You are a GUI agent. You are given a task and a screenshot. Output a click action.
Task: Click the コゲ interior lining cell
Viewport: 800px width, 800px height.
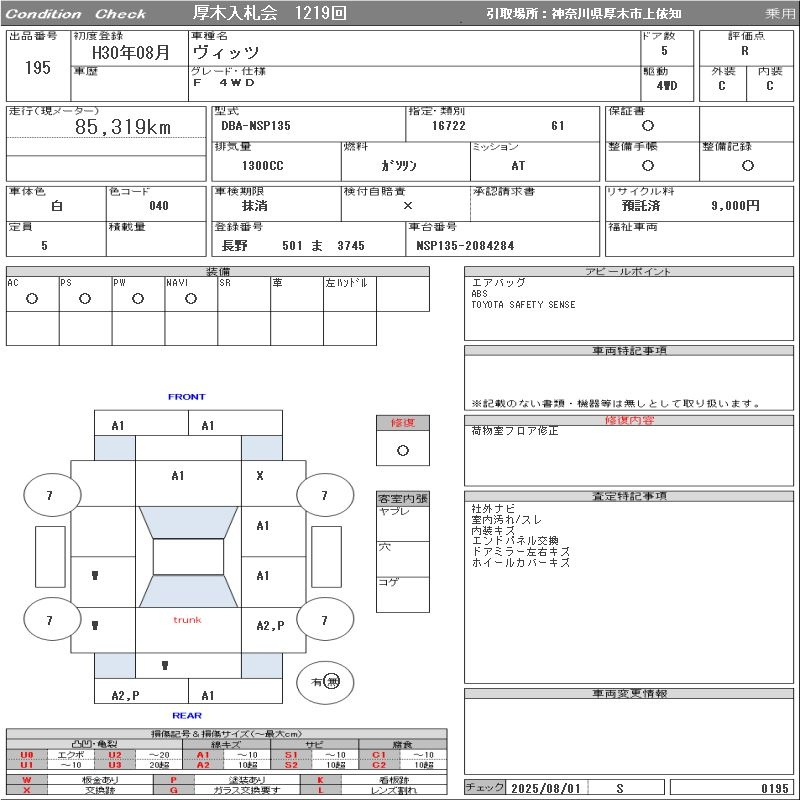point(403,594)
